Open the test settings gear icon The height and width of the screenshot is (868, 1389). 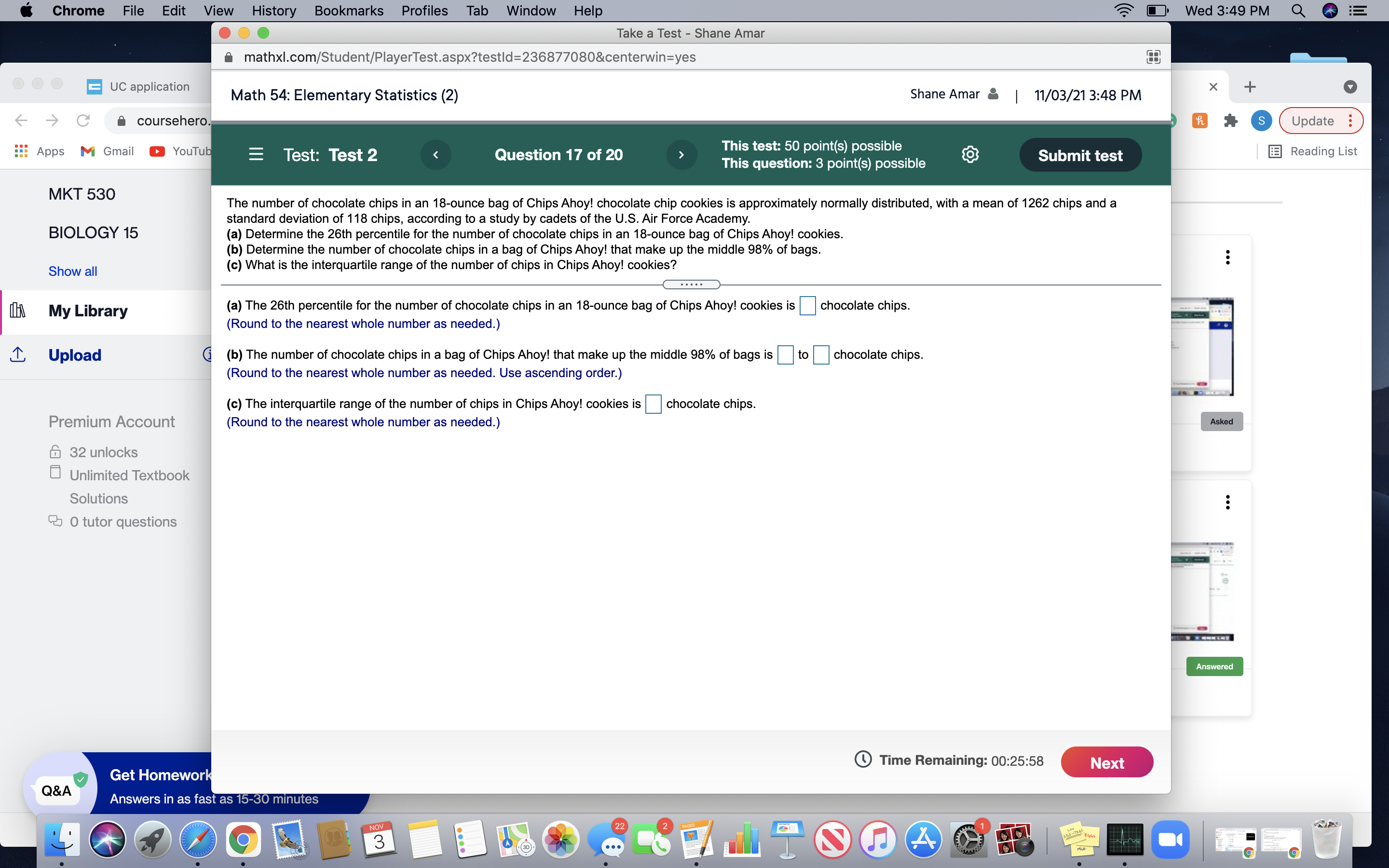click(970, 154)
